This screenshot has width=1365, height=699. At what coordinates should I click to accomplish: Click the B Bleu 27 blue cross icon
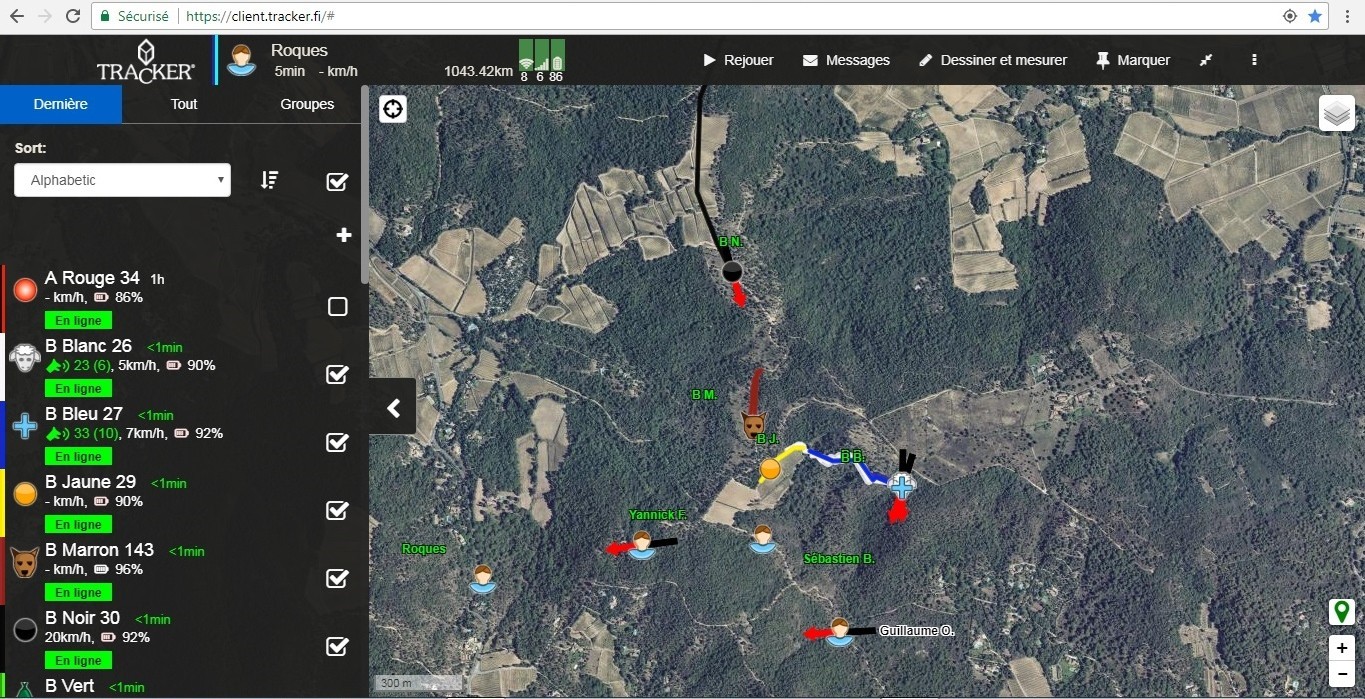pos(25,426)
